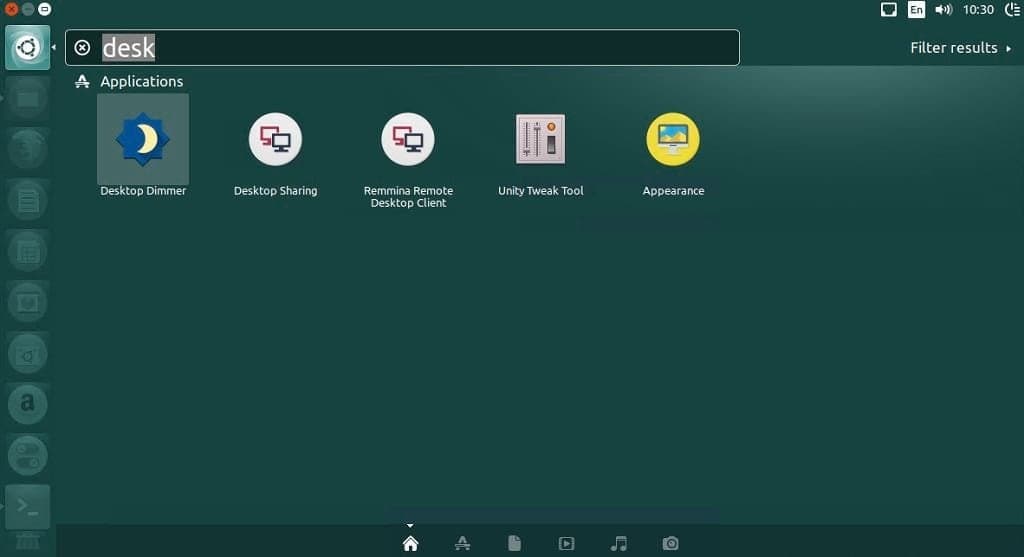This screenshot has height=557, width=1024.
Task: Open System Settings launcher icon
Action: tap(27, 455)
